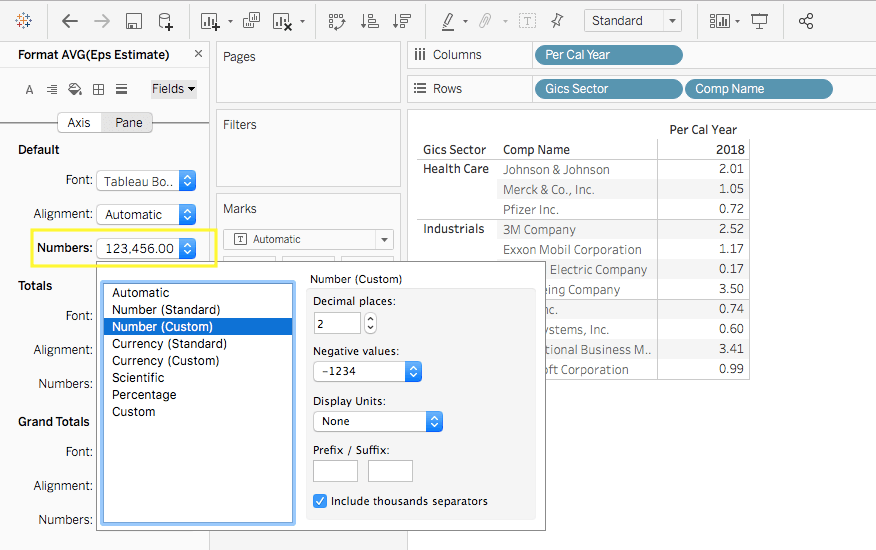
Task: Open the Negative values dropdown
Action: pos(367,371)
